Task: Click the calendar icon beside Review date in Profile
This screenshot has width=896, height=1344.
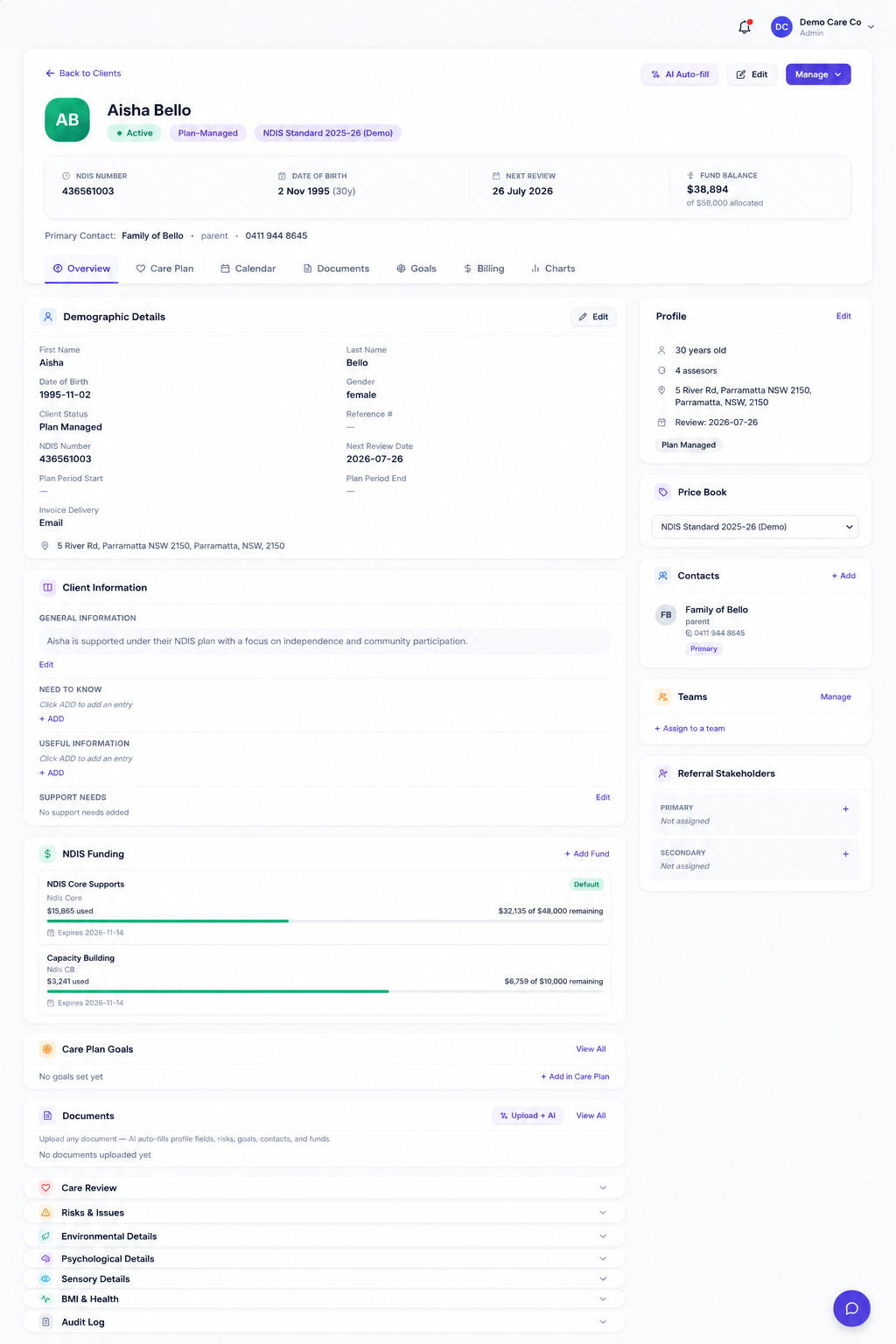Action: click(x=661, y=423)
